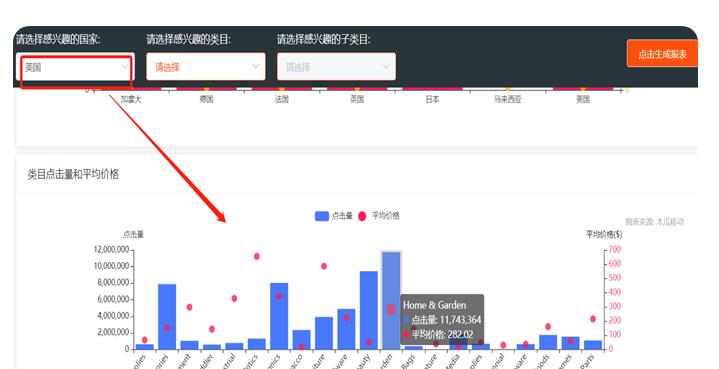Click the 图表来源 watermark text

[x=654, y=222]
